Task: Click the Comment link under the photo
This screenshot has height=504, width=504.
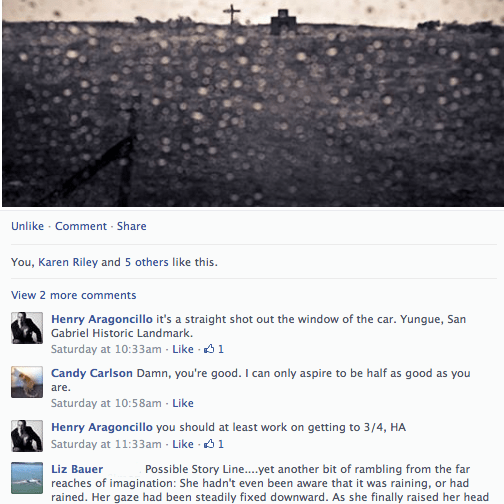Action: [x=81, y=226]
